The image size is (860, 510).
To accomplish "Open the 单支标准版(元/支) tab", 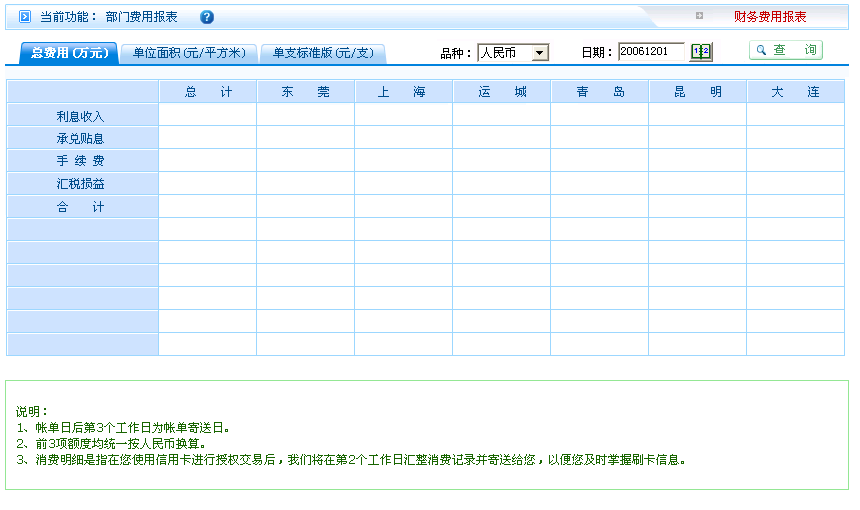I will [x=322, y=53].
